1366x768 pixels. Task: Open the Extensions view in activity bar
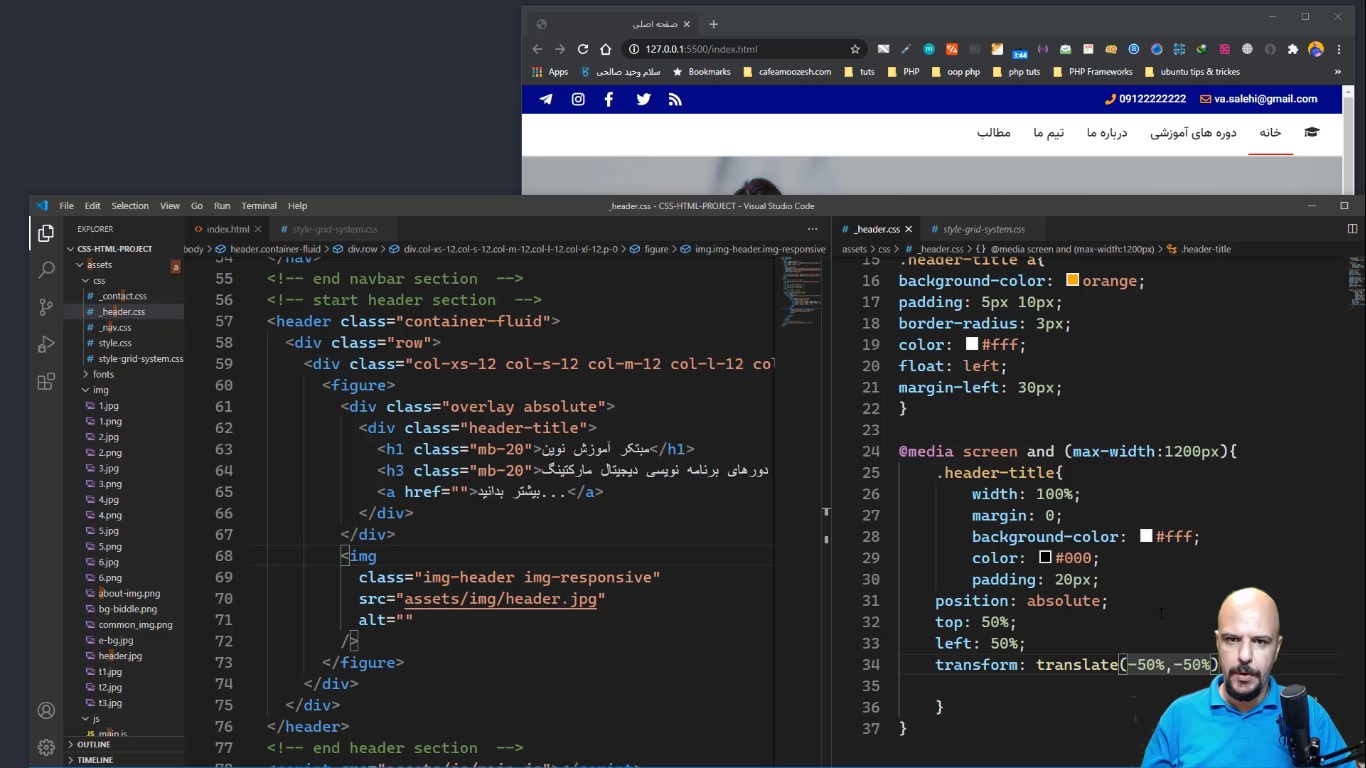pos(45,381)
